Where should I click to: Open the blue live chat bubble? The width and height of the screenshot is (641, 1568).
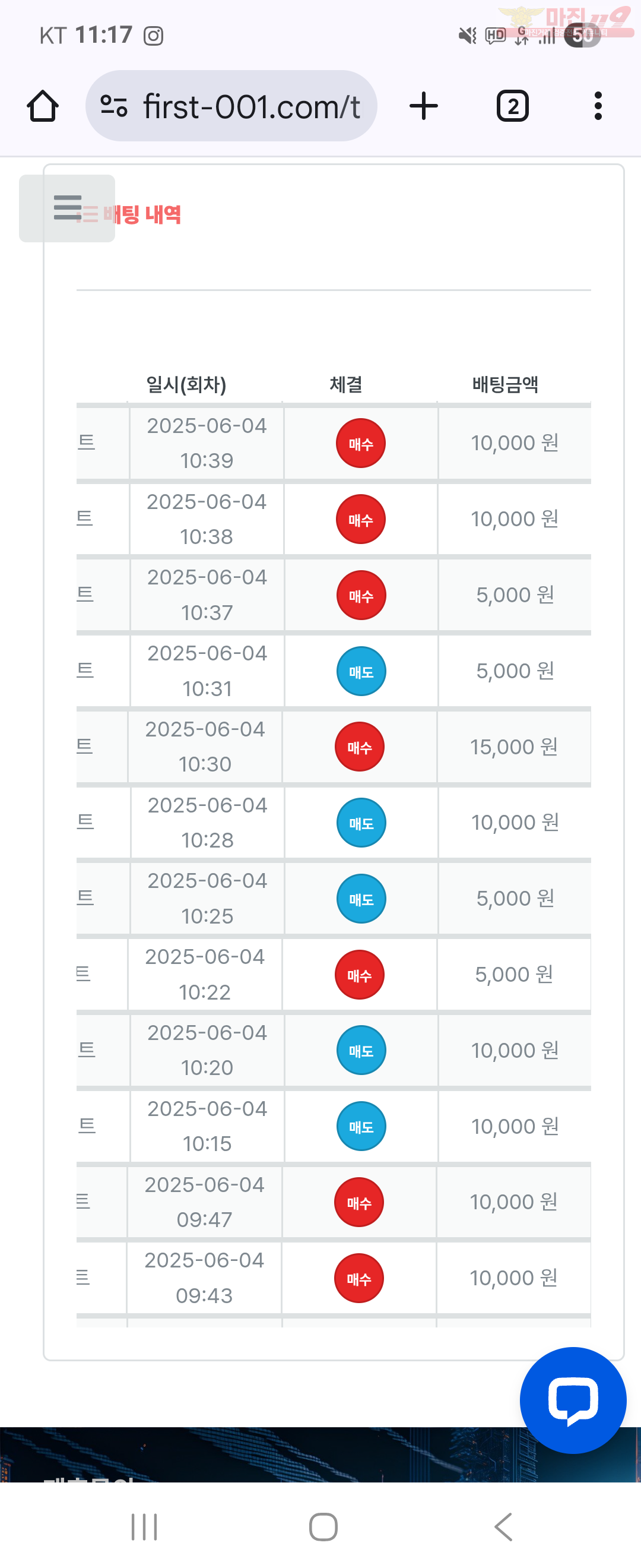click(573, 1400)
